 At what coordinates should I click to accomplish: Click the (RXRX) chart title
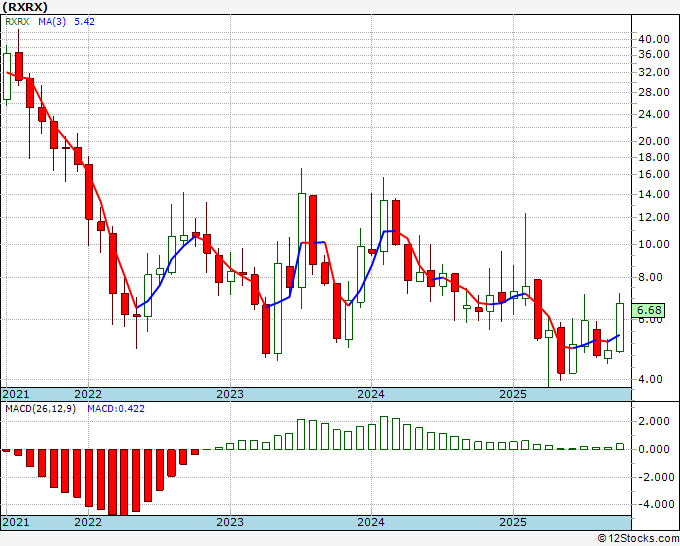[25, 7]
